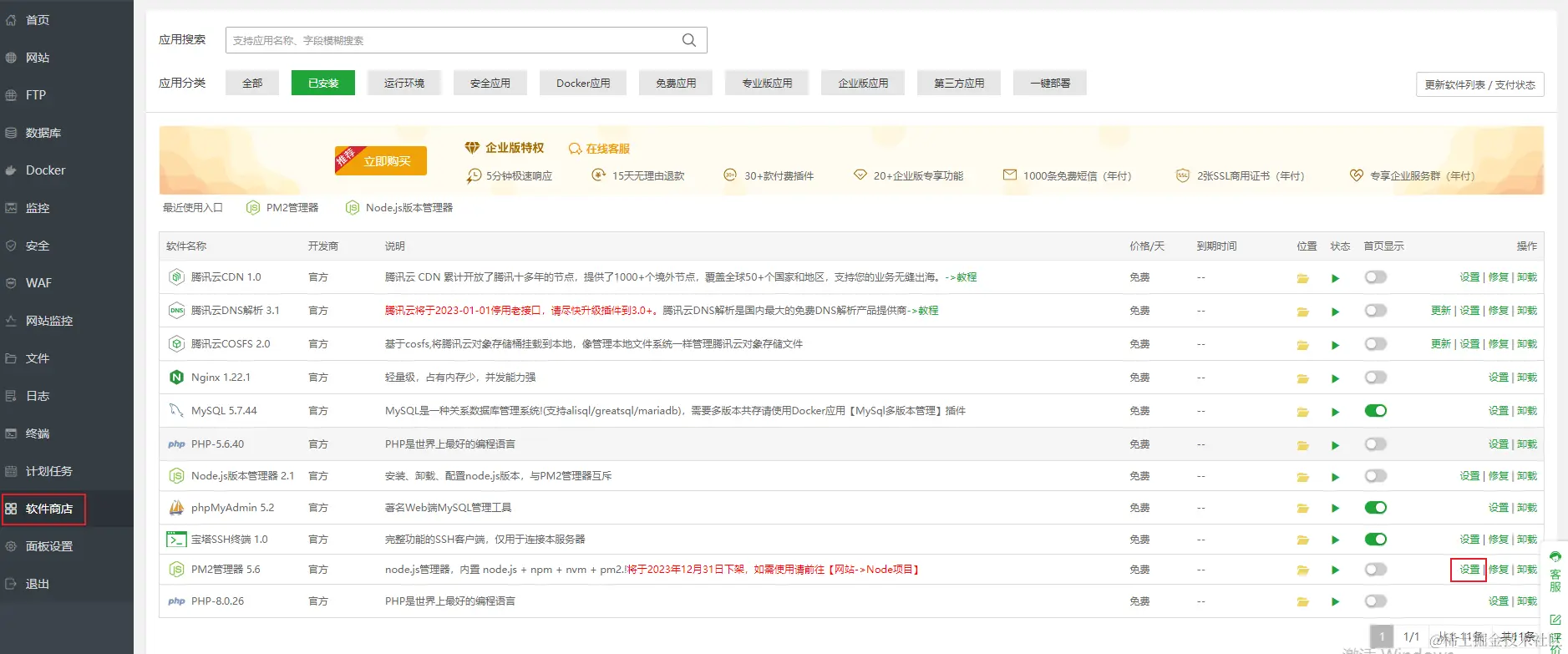Click status play icon for 腾讯云DNS解析 3.1
Screen dimensions: 1568x654
1335,312
